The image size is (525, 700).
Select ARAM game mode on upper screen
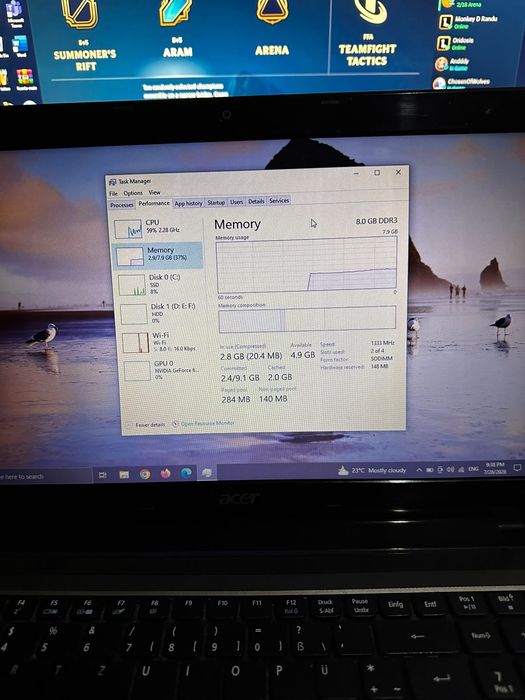177,30
